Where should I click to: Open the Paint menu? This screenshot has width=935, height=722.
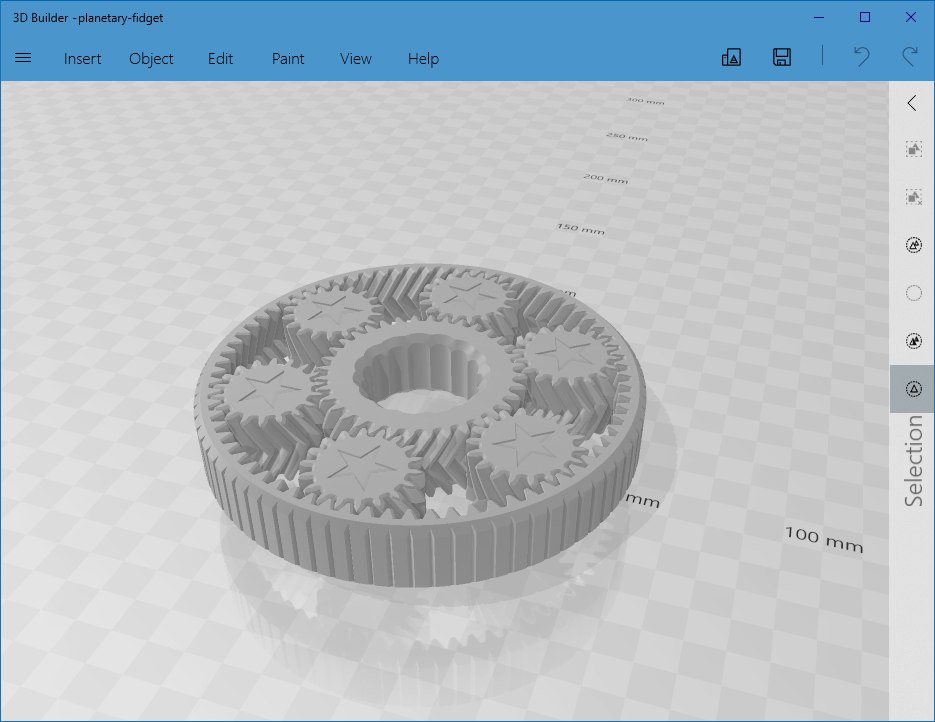coord(288,59)
